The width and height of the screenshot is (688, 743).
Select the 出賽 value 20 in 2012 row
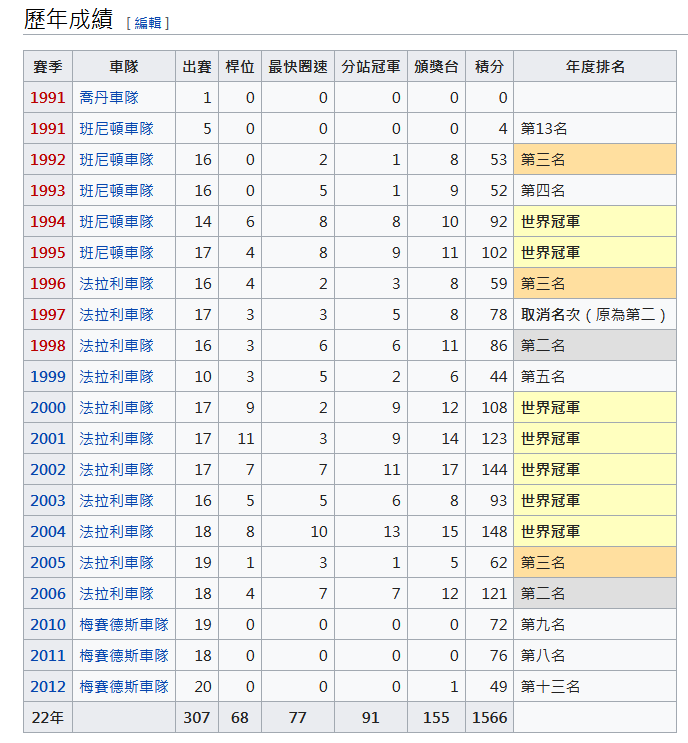click(x=197, y=687)
